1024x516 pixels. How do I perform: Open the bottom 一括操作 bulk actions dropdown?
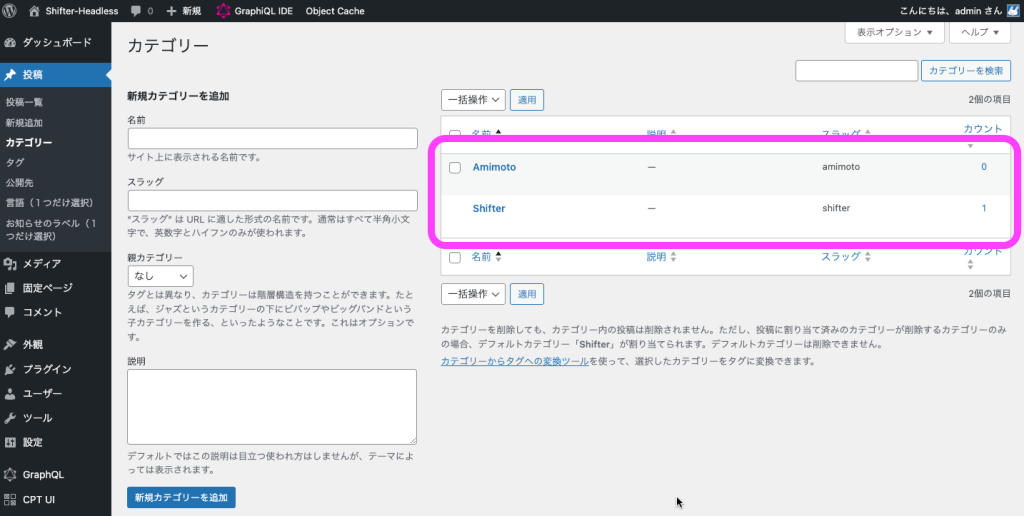coord(473,294)
